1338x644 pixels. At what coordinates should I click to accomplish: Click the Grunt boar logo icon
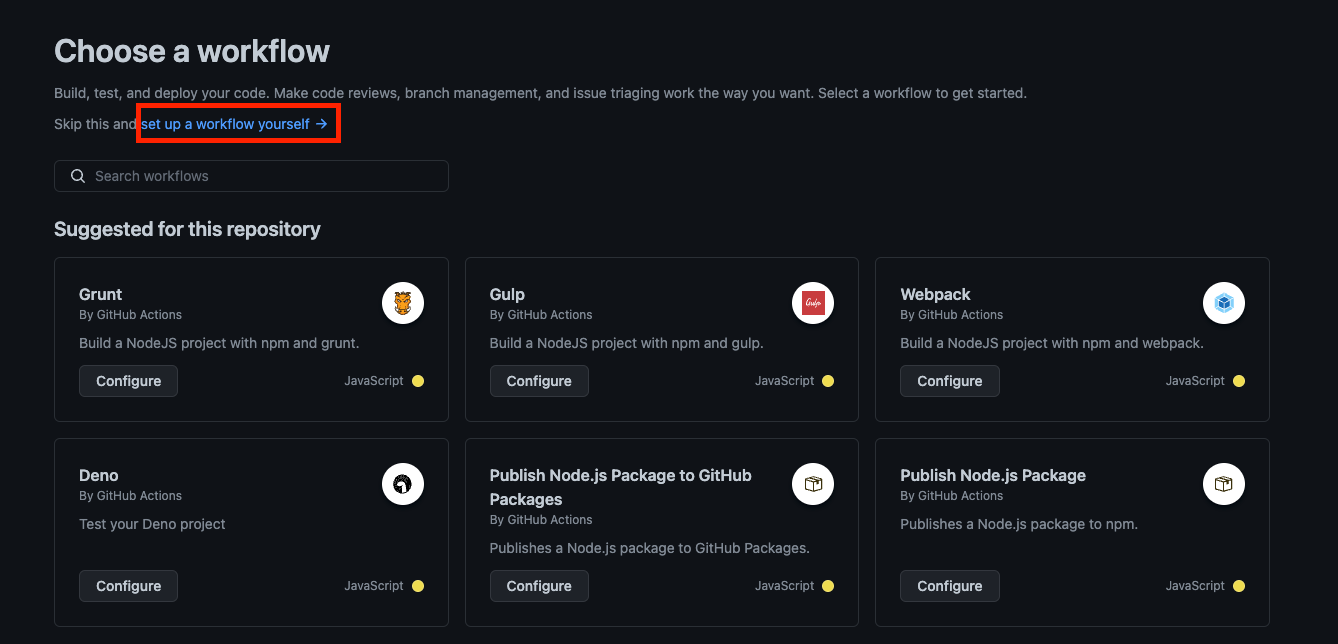click(403, 303)
